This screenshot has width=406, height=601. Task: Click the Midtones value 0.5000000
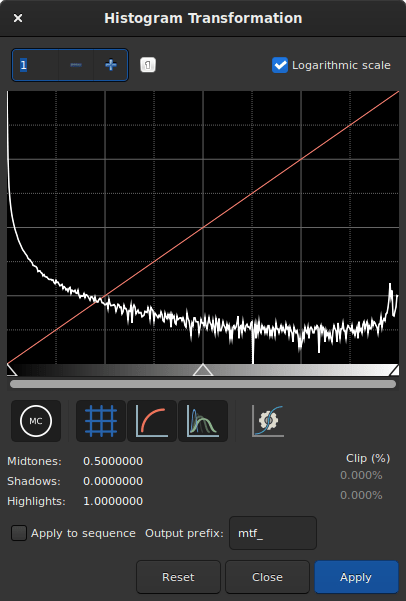113,461
